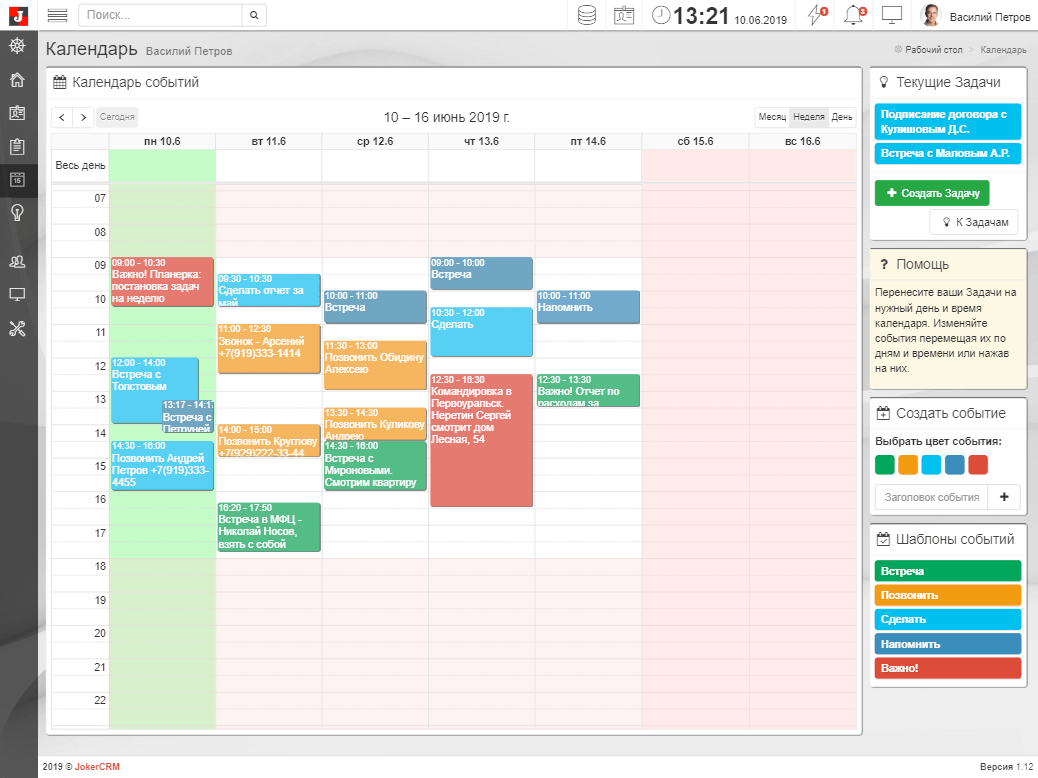This screenshot has height=778, width=1038.
Task: Toggle the hamburger sidebar menu
Action: pos(57,15)
